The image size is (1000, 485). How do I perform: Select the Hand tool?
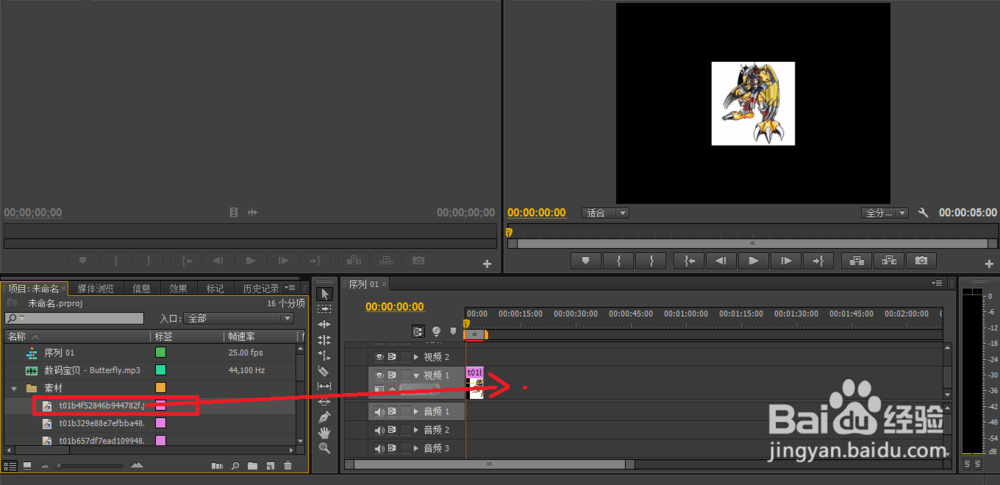(325, 433)
